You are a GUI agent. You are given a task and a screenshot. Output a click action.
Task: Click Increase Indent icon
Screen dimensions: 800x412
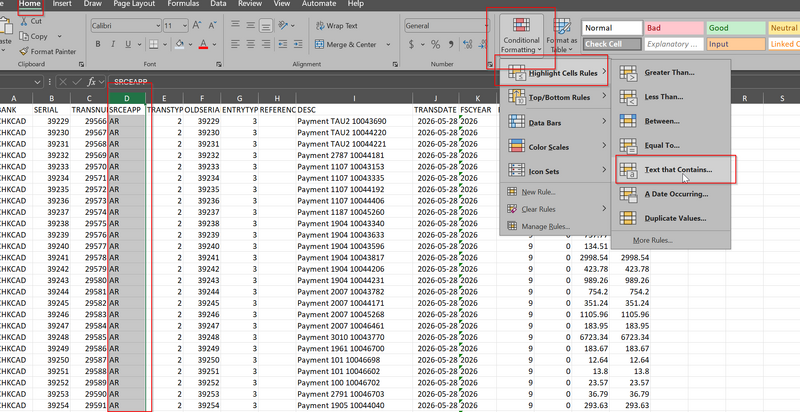pos(298,44)
